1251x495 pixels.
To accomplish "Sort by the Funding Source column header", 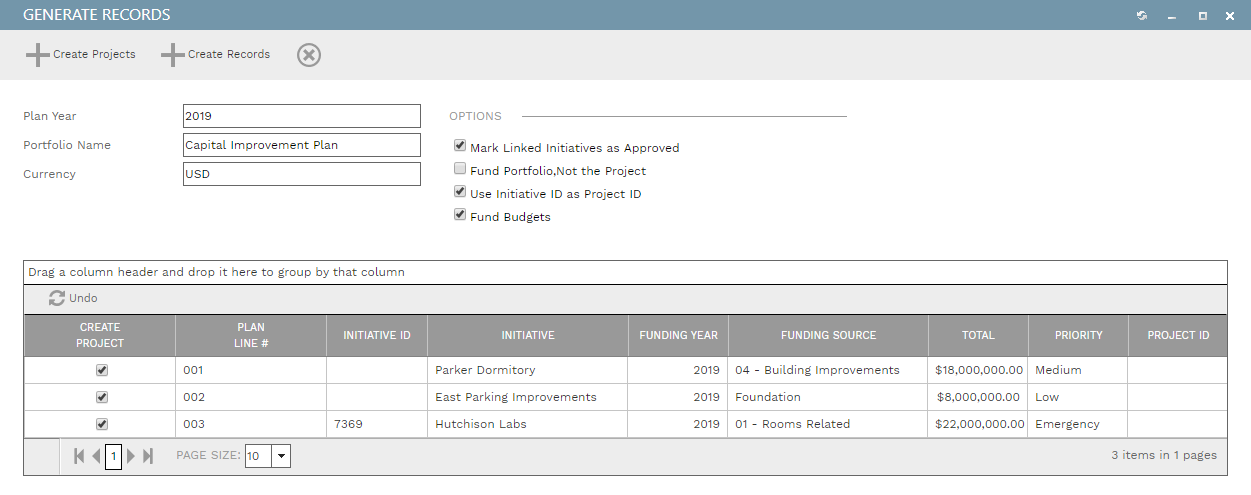I will pyautogui.click(x=828, y=335).
